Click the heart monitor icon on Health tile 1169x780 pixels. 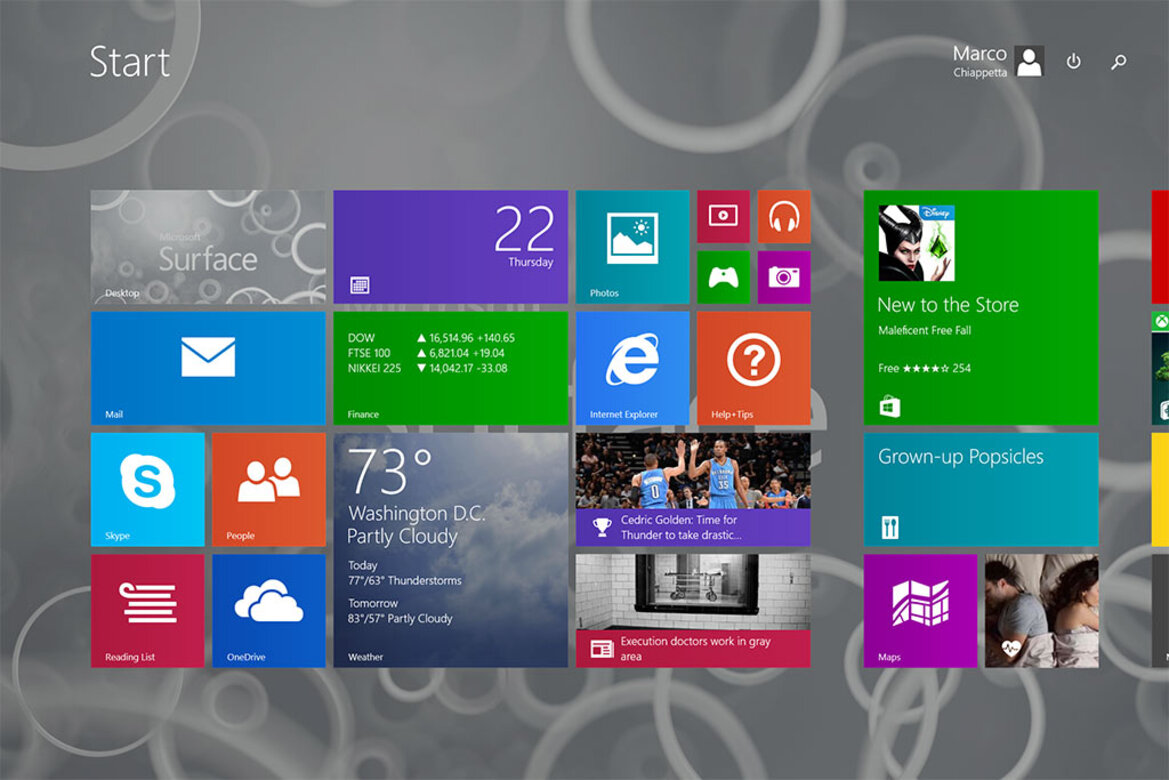pos(1010,649)
